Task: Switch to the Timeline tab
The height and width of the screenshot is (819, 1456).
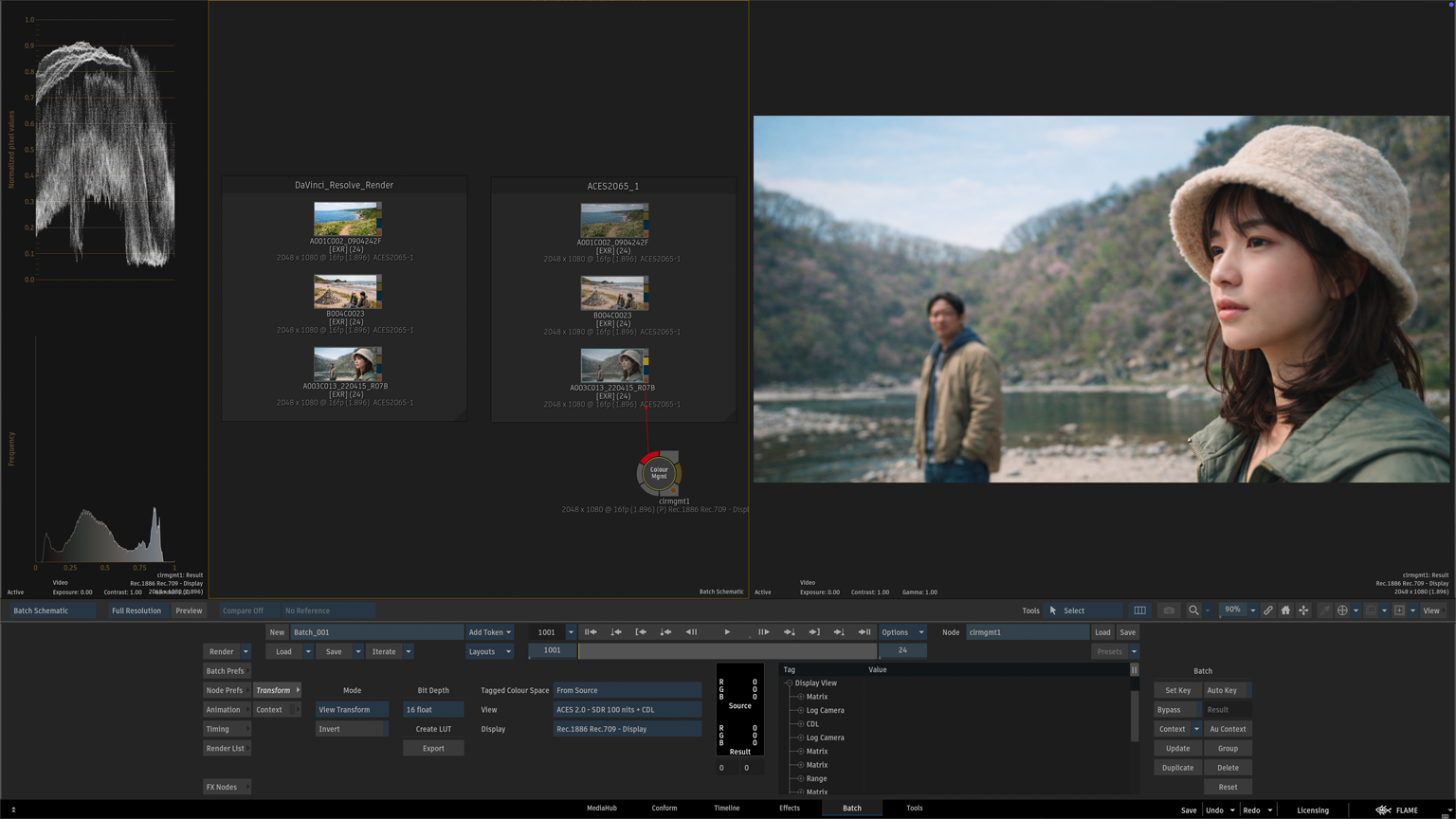Action: pyautogui.click(x=726, y=809)
